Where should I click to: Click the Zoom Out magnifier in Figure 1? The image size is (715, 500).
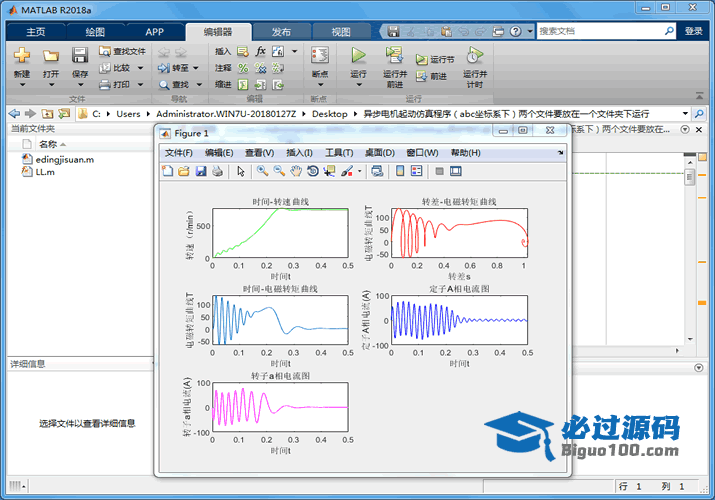279,171
